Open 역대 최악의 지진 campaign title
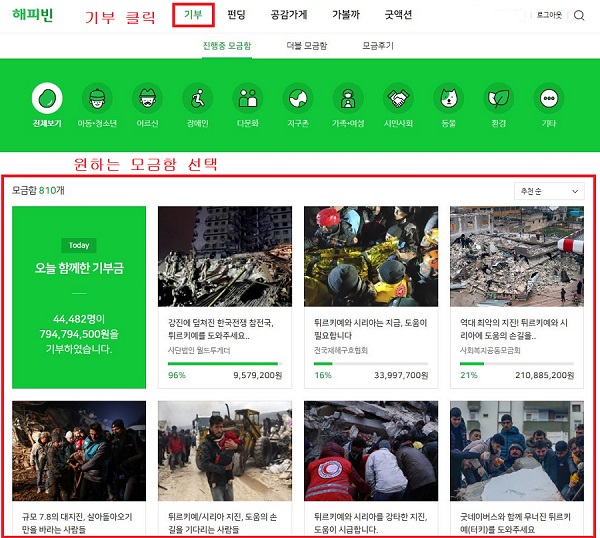The width and height of the screenshot is (600, 538). pyautogui.click(x=514, y=329)
